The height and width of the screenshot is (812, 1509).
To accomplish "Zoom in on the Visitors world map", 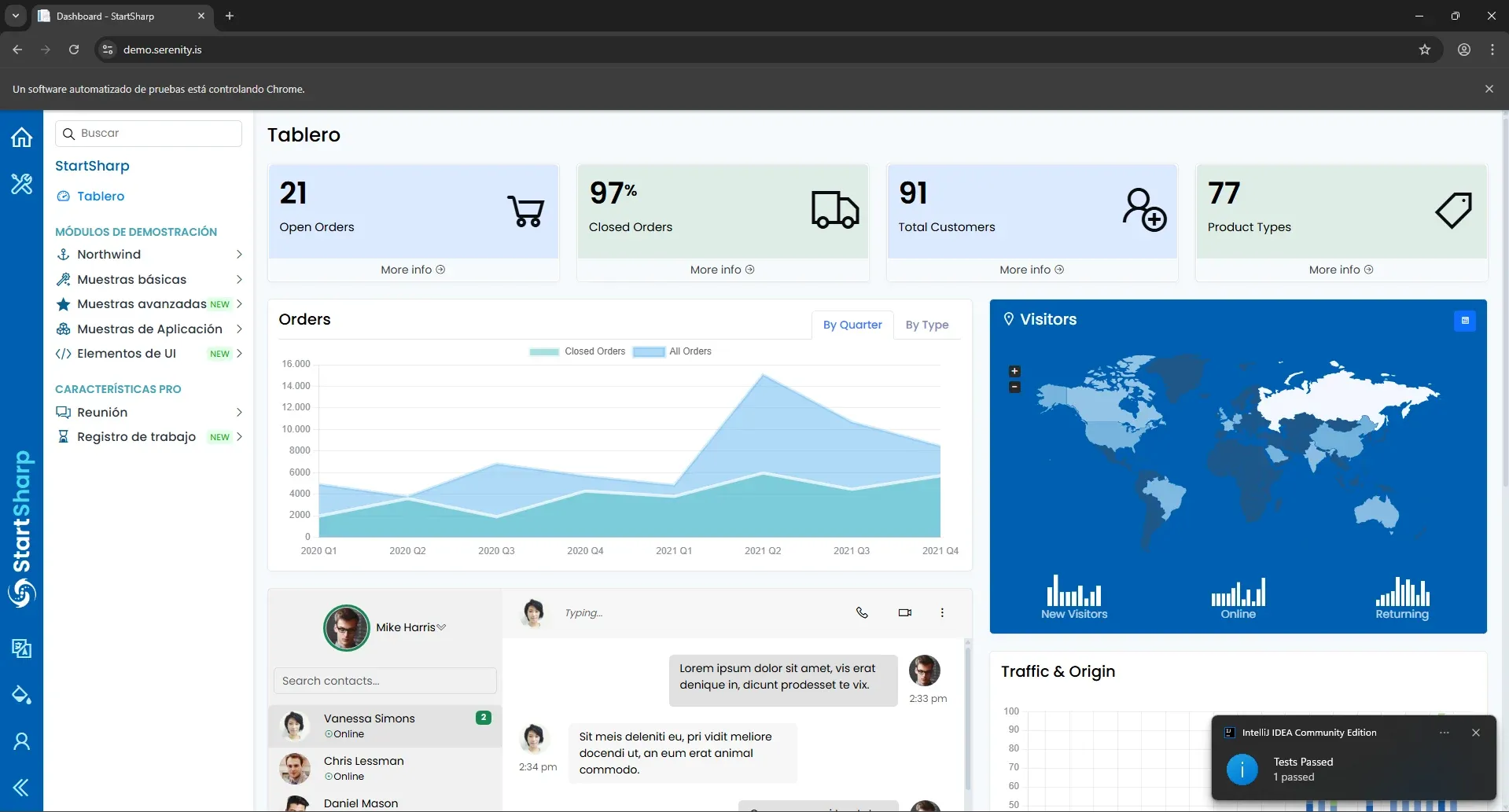I will pyautogui.click(x=1014, y=370).
